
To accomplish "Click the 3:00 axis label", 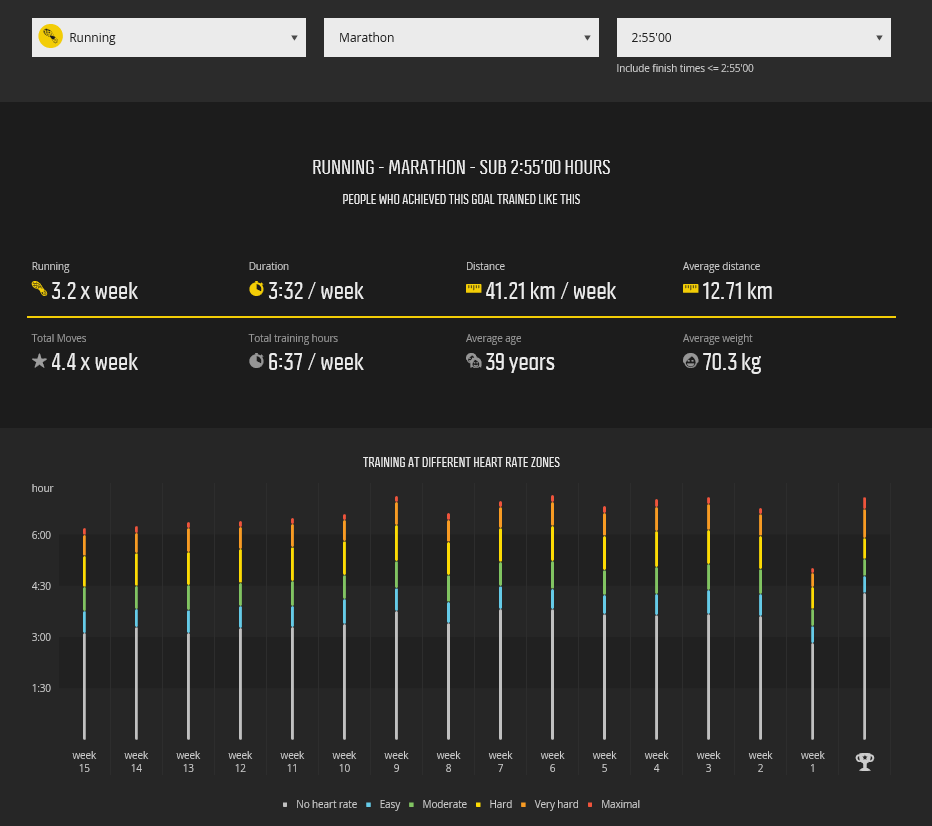I will [41, 637].
